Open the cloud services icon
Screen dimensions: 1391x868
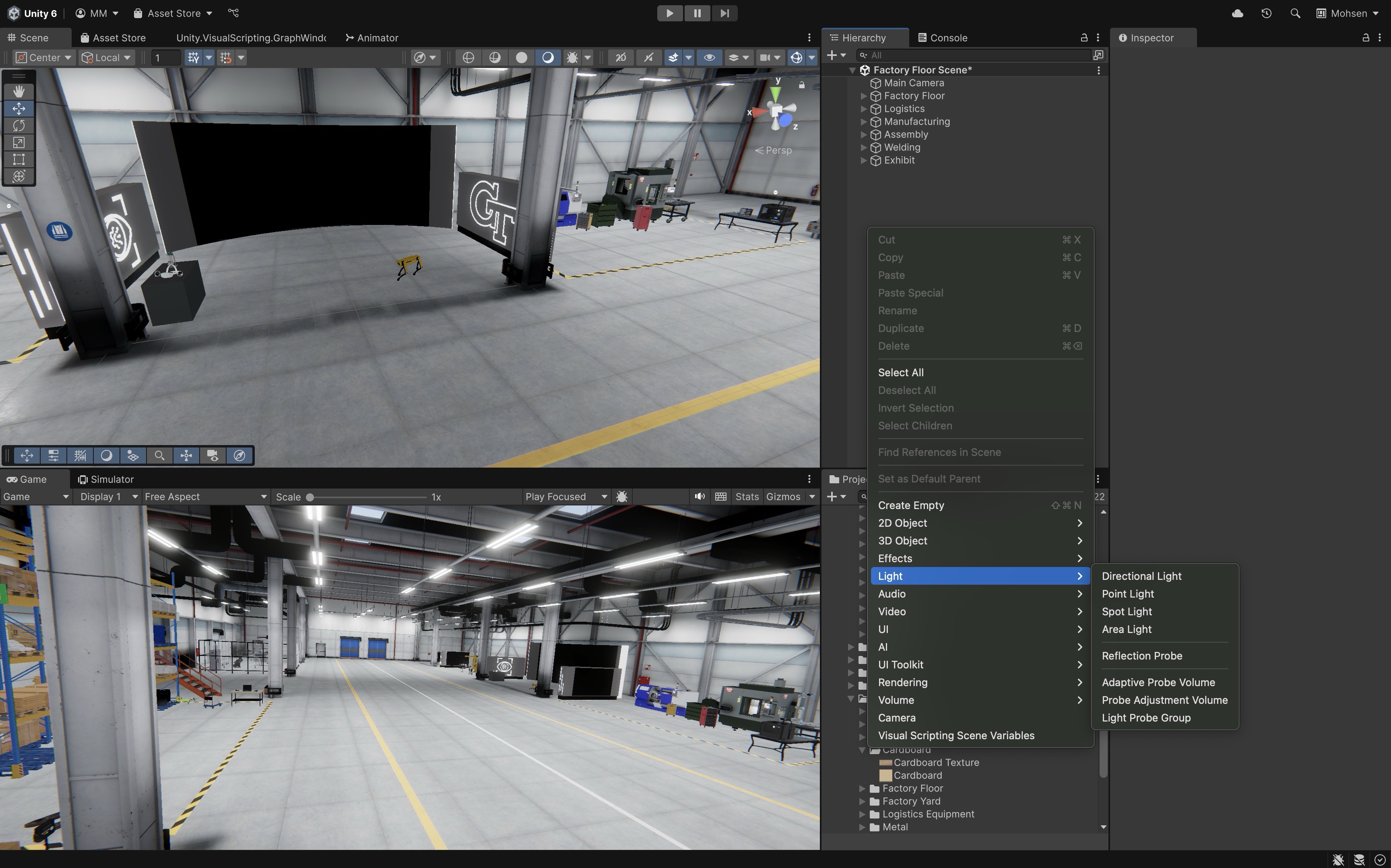tap(1237, 13)
